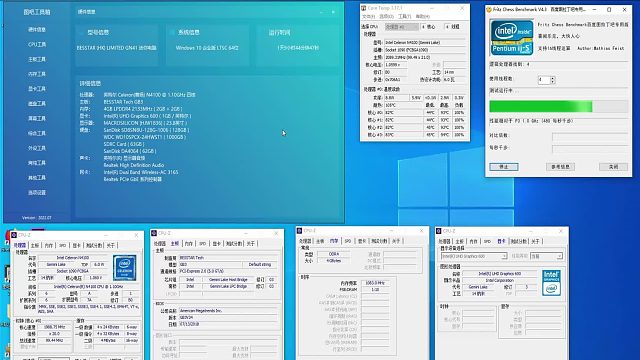The height and width of the screenshot is (360, 640).
Task: Choose 综合工具 in the toolbox sidebar
Action: [37, 133]
